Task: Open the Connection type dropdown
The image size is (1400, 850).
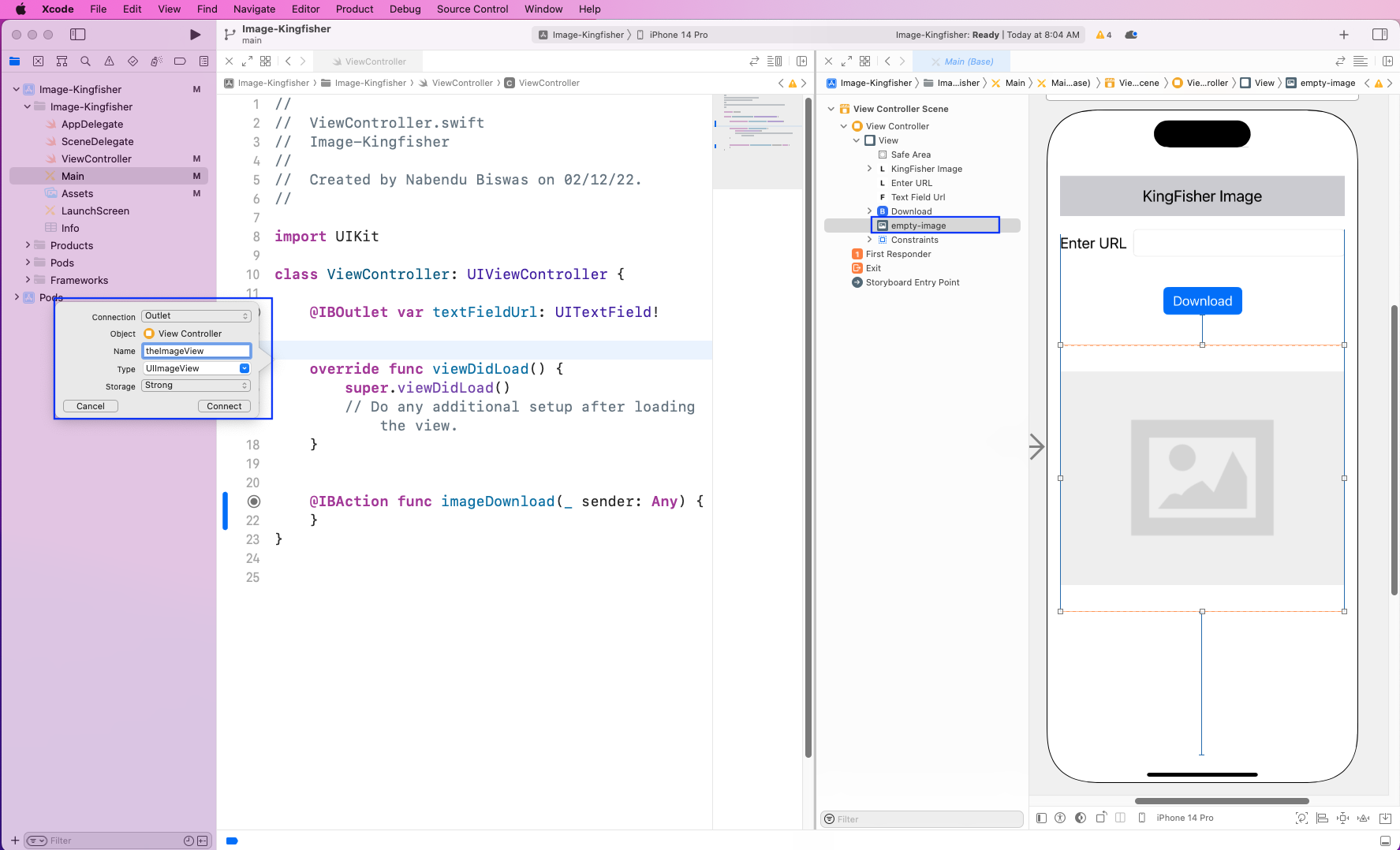Action: click(196, 316)
